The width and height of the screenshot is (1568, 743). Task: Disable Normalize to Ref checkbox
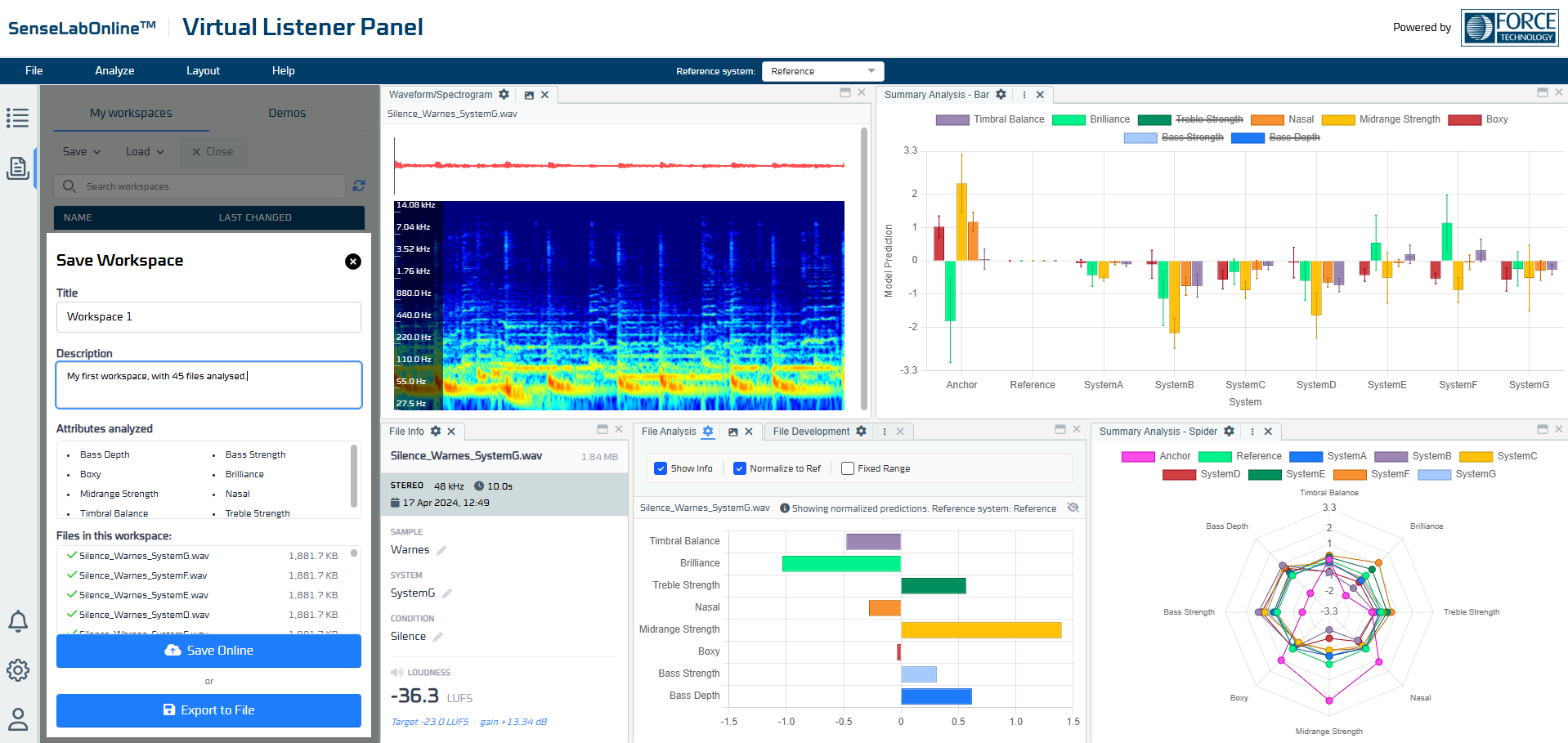(x=740, y=468)
